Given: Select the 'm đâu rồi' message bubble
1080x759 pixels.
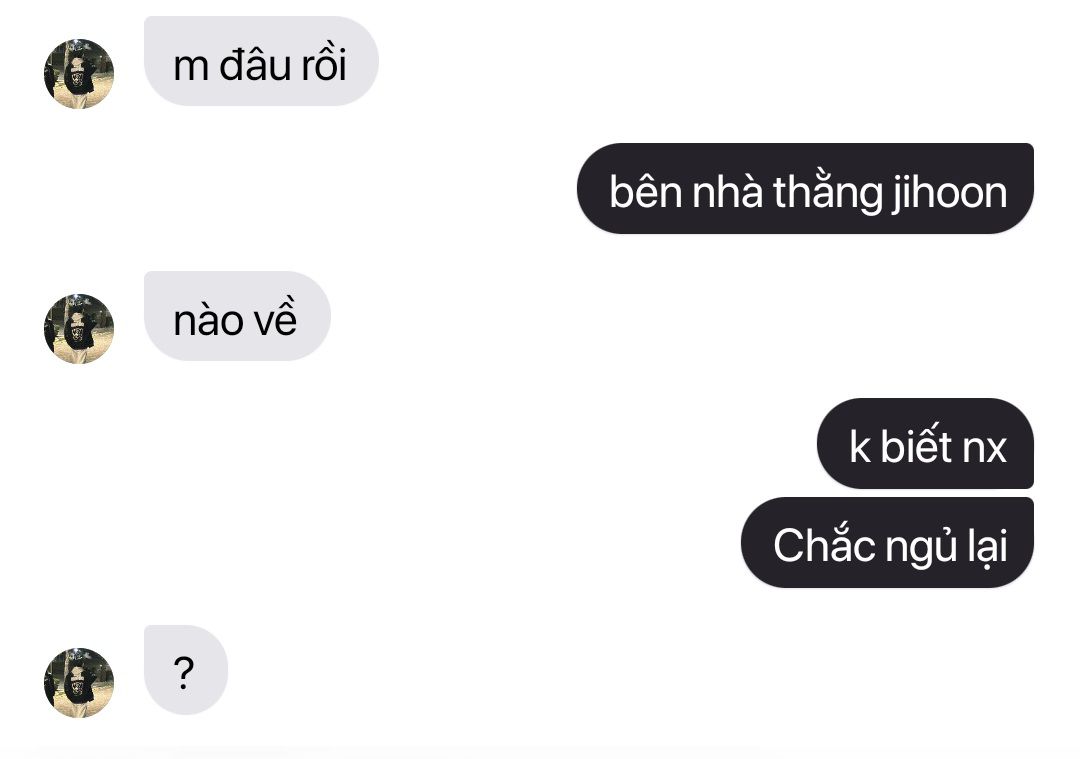Looking at the screenshot, I should coord(261,61).
